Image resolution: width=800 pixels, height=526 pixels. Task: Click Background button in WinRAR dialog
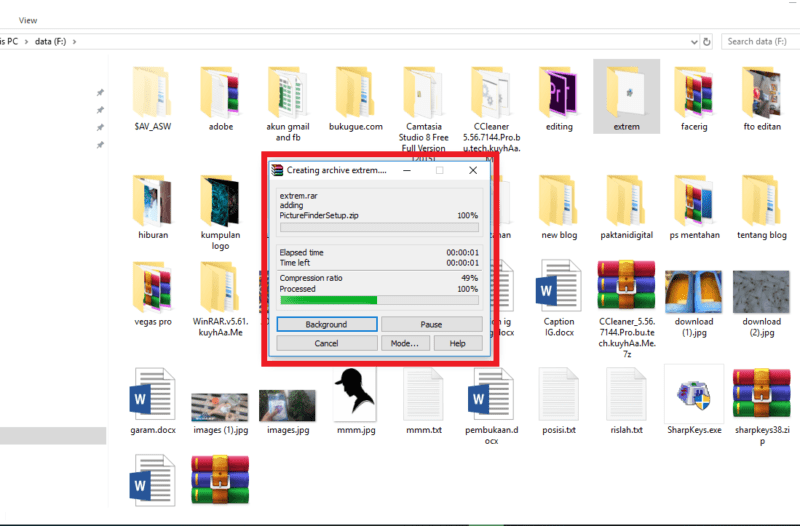pos(327,324)
